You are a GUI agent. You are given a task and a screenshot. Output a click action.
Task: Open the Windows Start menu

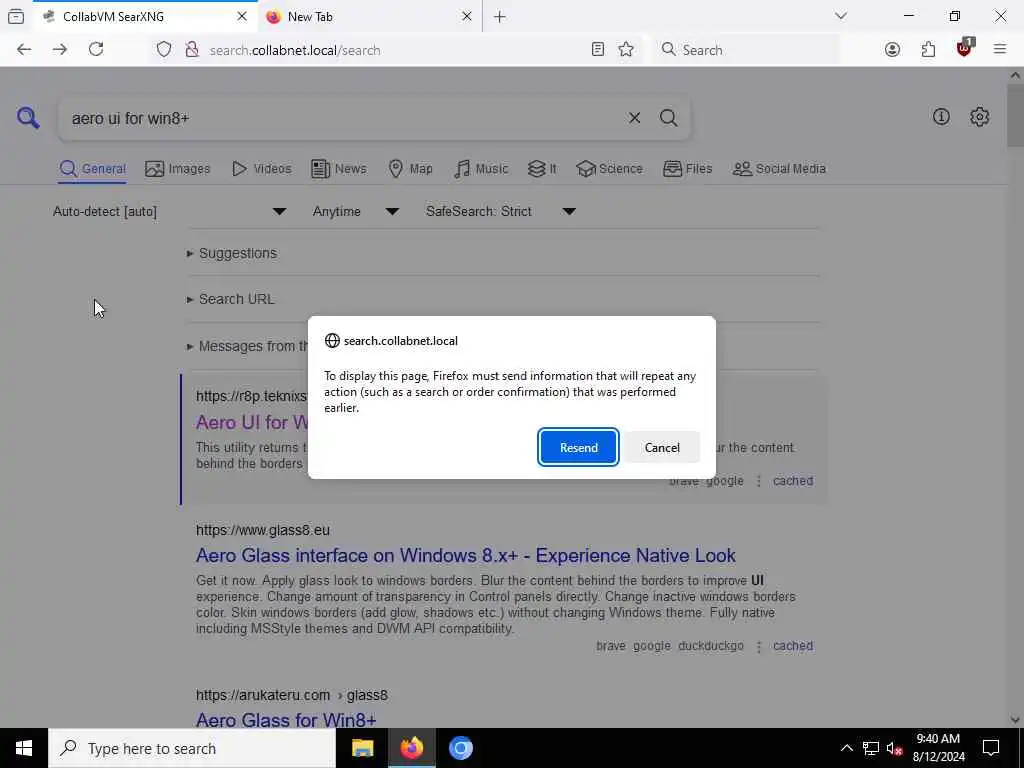coord(24,748)
